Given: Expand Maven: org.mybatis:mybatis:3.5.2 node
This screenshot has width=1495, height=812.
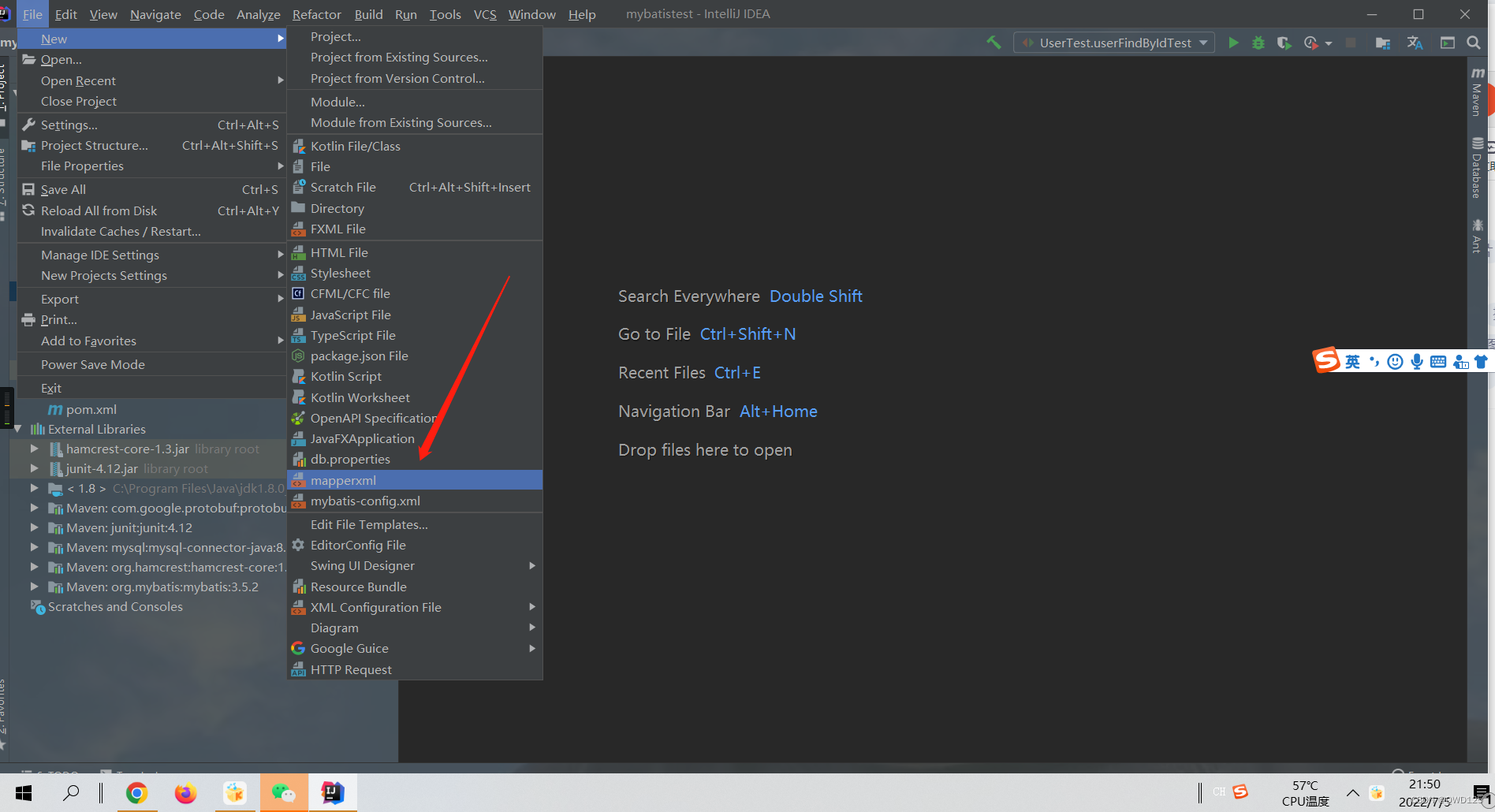Looking at the screenshot, I should [x=34, y=587].
